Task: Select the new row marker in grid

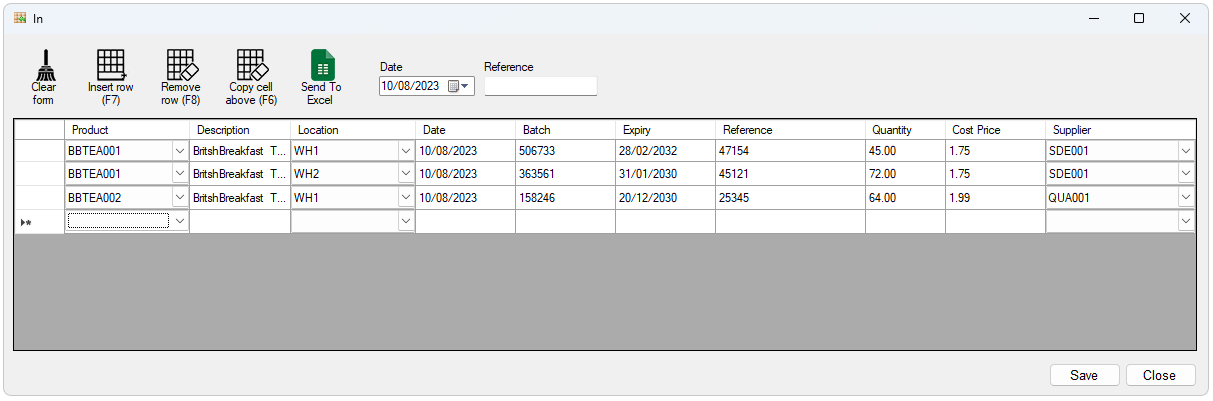Action: coord(27,222)
